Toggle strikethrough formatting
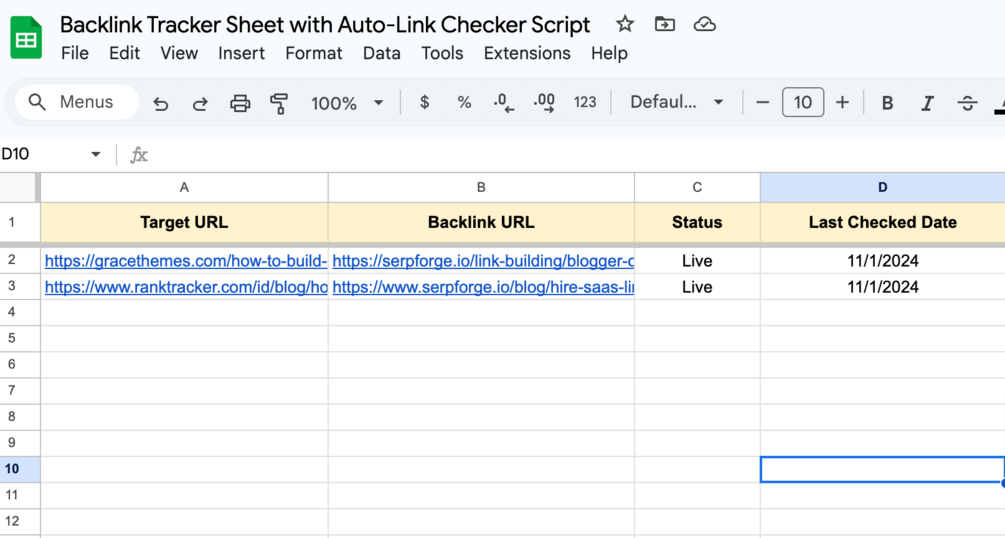1005x538 pixels. 967,102
